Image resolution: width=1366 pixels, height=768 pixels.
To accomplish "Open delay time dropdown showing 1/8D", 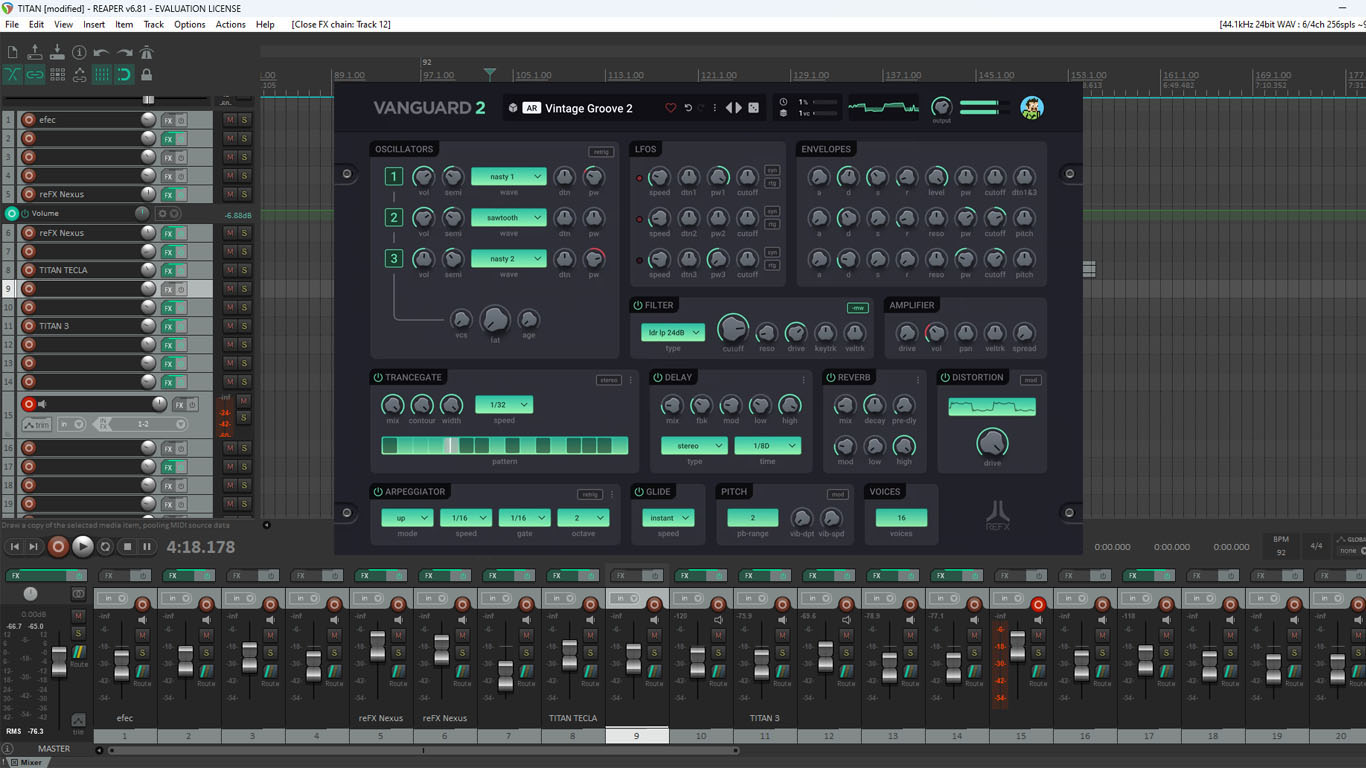I will 768,446.
